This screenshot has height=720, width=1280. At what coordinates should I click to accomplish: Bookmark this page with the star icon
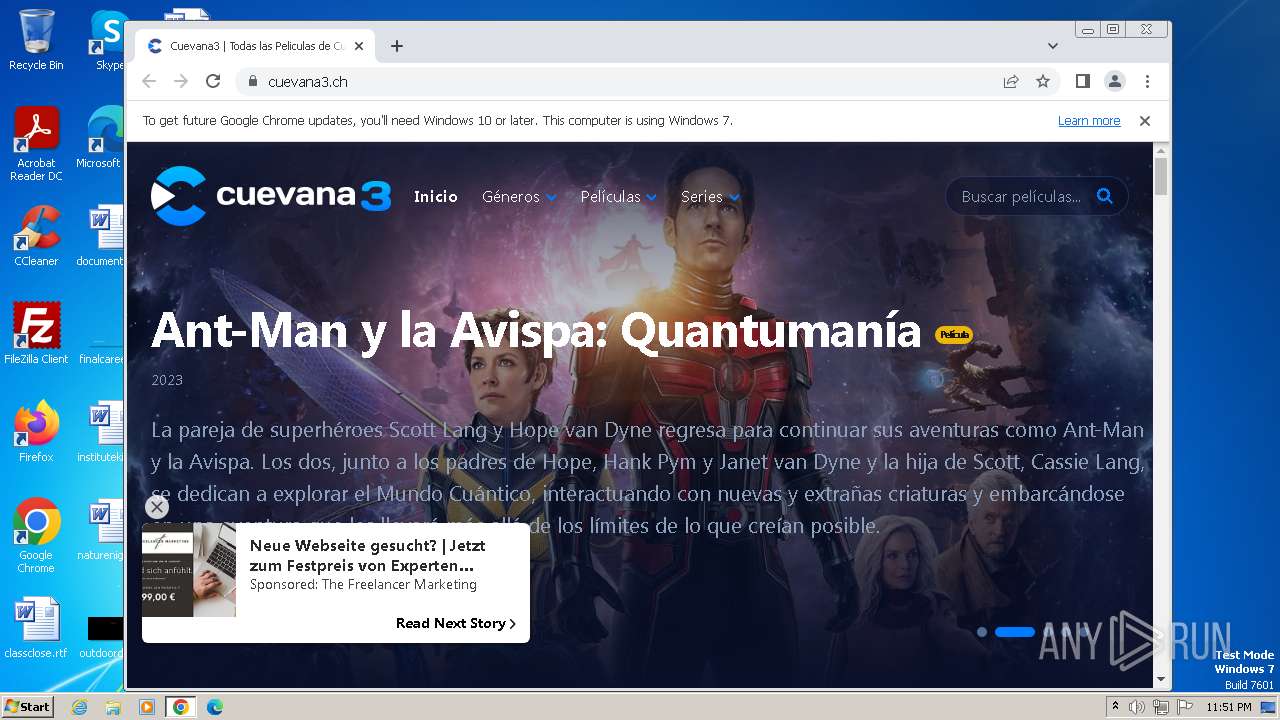pyautogui.click(x=1043, y=81)
